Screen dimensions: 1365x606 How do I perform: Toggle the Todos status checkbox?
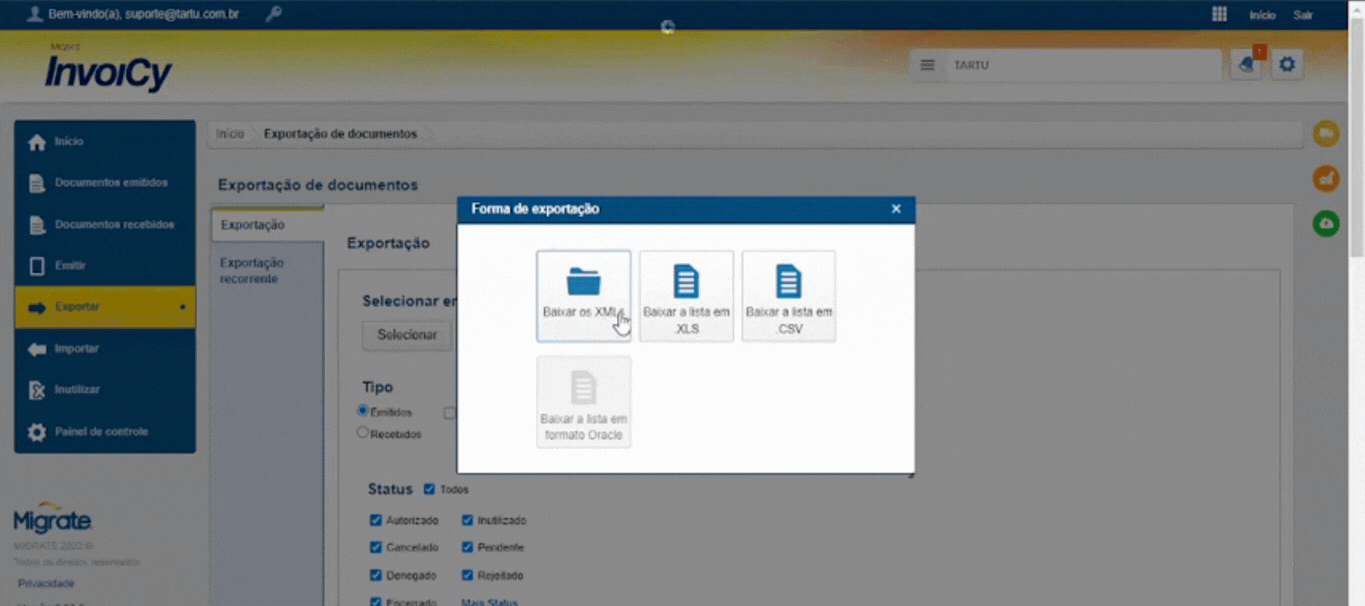429,489
